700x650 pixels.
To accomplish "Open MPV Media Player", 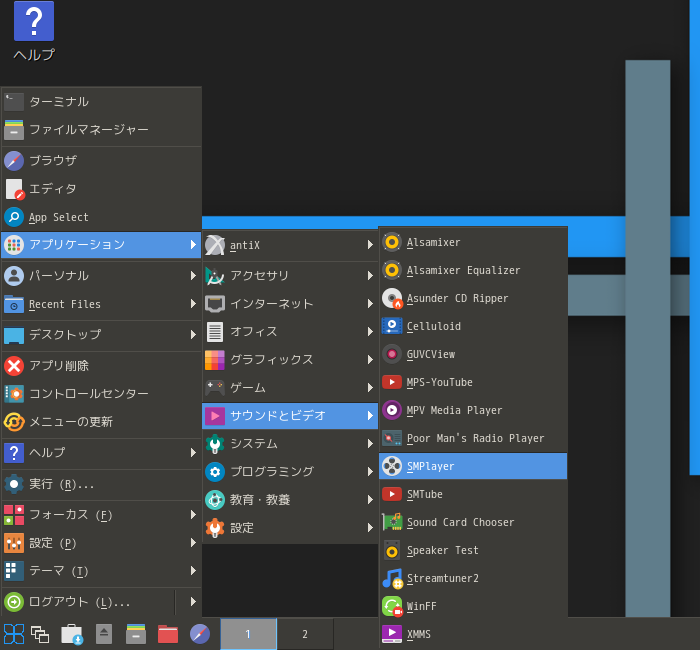I will pos(473,410).
